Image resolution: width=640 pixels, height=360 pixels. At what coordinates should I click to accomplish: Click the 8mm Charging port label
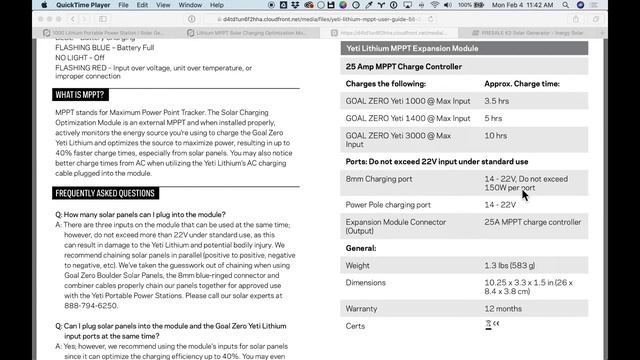[x=379, y=179]
